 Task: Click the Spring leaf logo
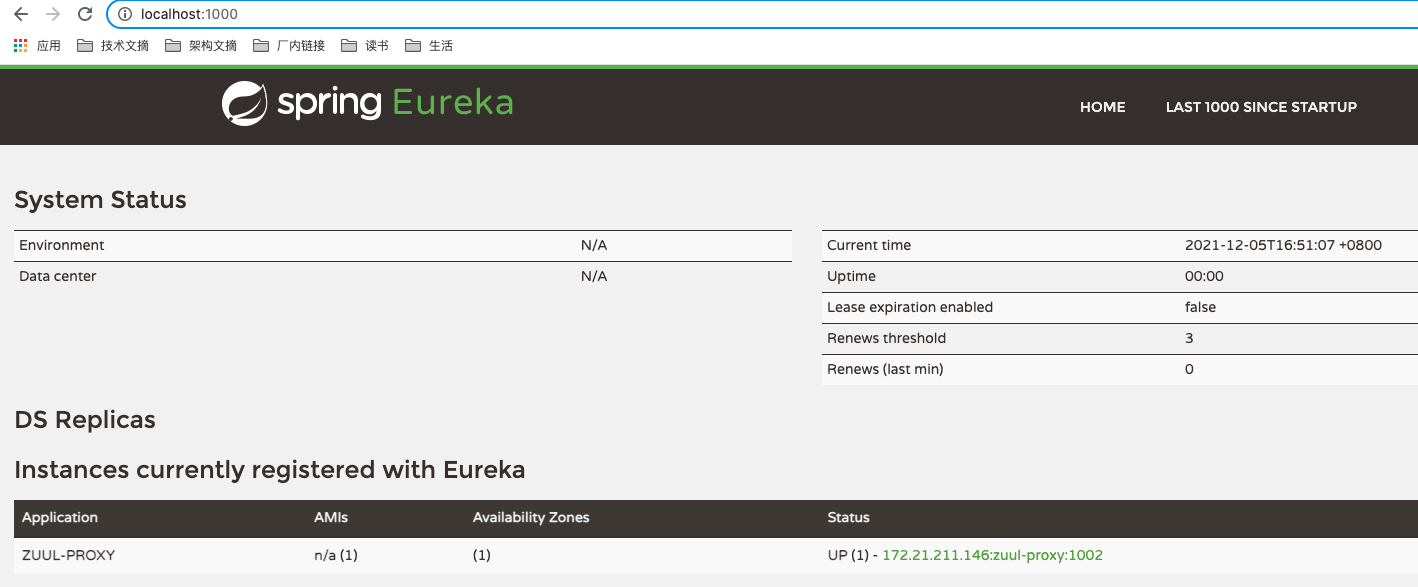click(x=244, y=104)
